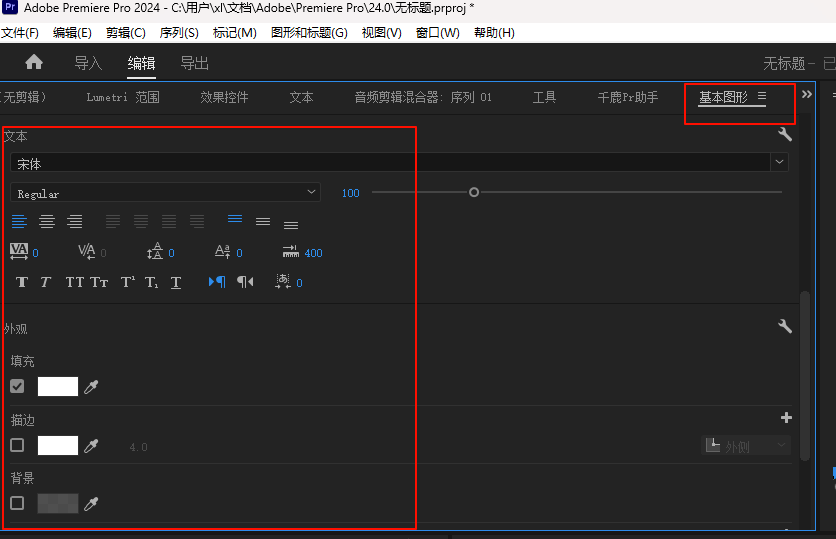Open the 工具 panel tab
Image resolution: width=836 pixels, height=539 pixels.
point(544,97)
